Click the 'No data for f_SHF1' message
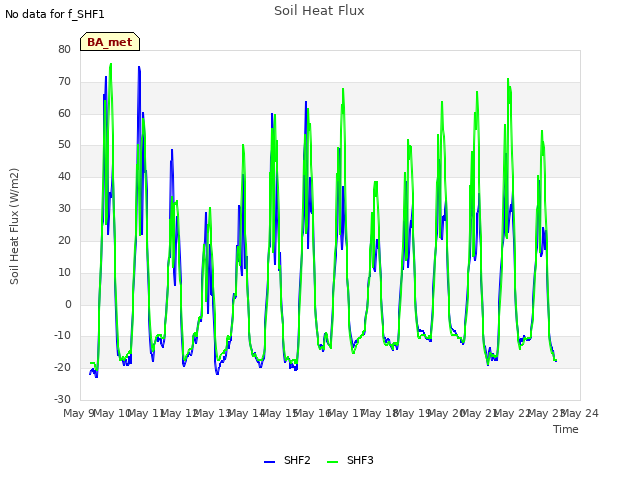 click(x=55, y=14)
